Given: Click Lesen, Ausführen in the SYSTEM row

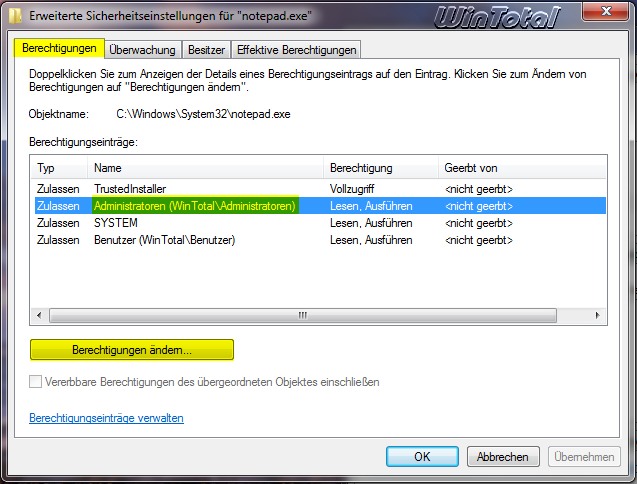Looking at the screenshot, I should 371,223.
